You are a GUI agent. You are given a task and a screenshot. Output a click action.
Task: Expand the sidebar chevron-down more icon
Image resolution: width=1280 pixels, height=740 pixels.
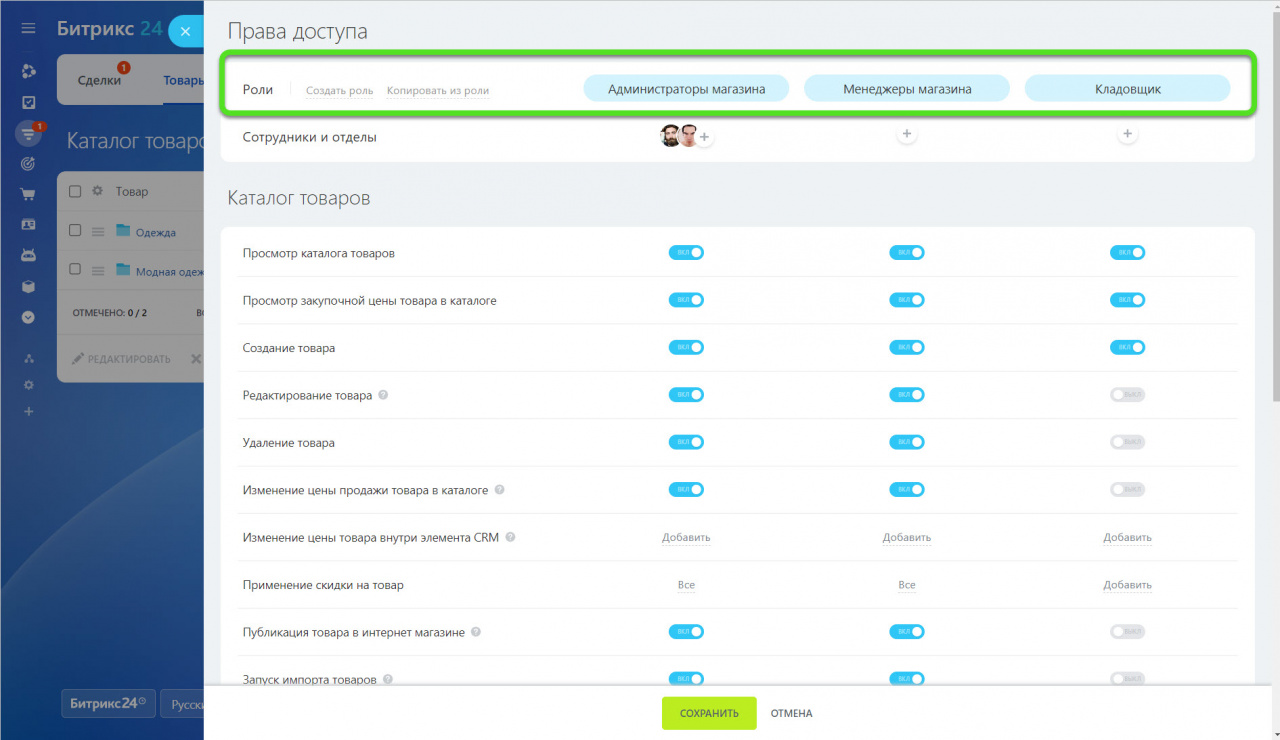coord(28,317)
